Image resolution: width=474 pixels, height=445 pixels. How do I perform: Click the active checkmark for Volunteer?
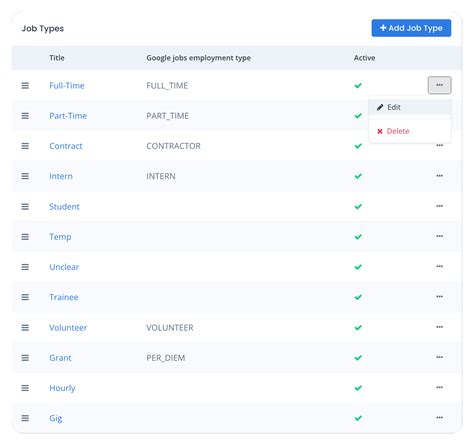(x=358, y=327)
